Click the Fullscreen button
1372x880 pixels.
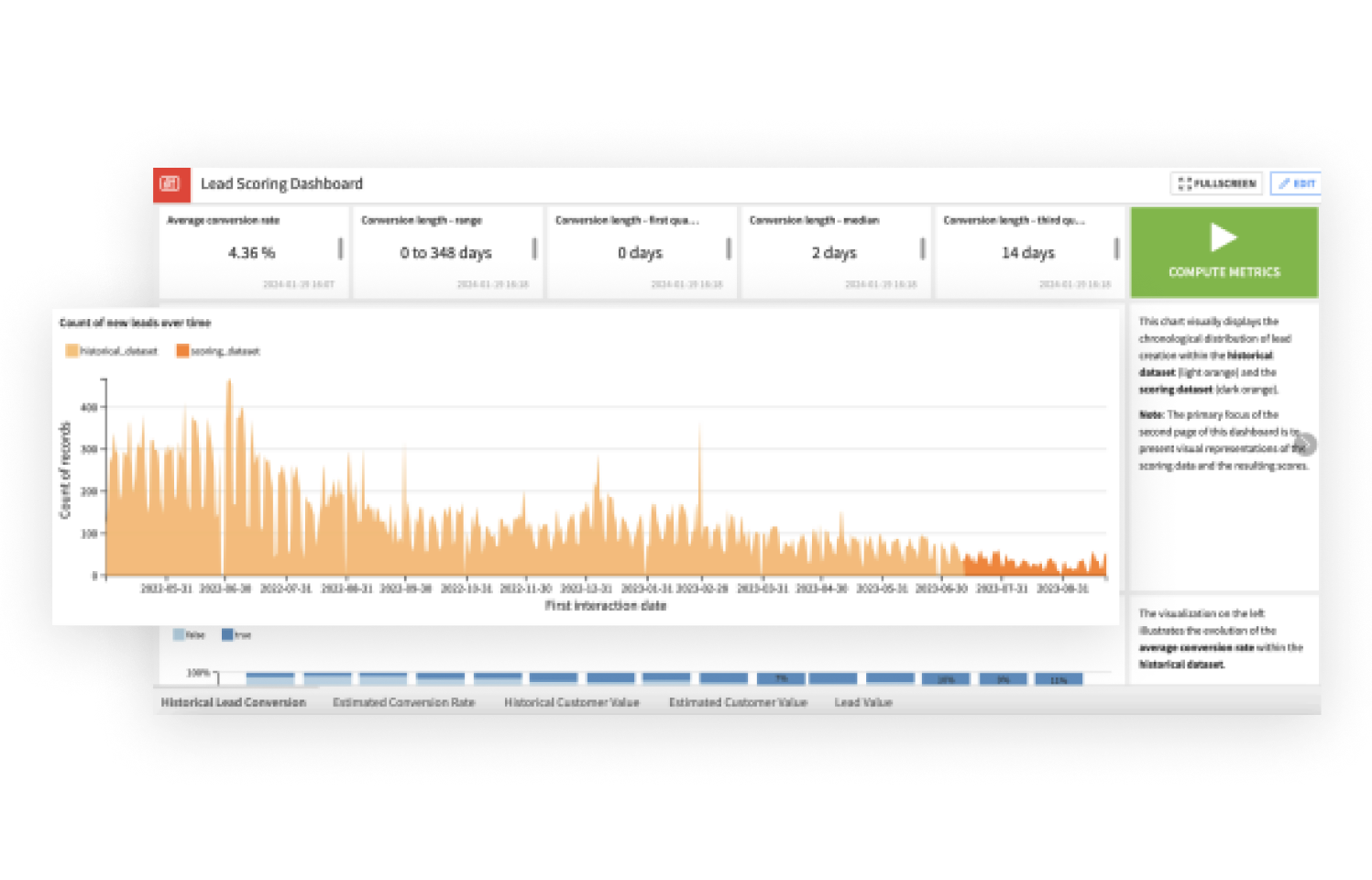(1216, 183)
